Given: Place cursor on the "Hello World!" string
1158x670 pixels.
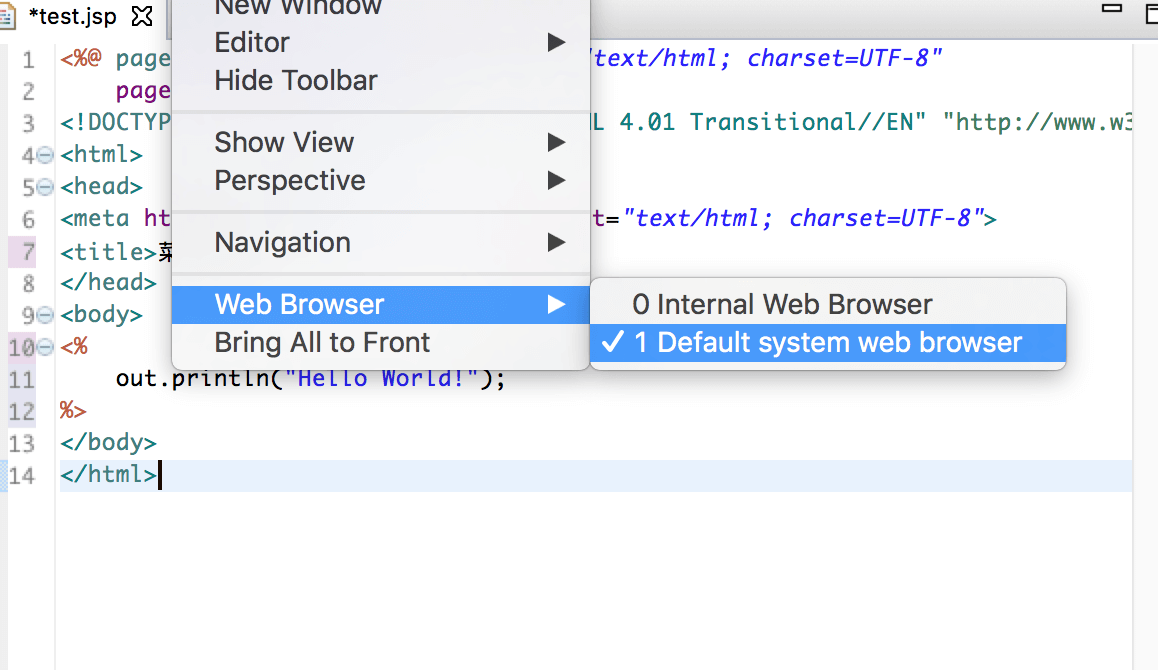Looking at the screenshot, I should tap(380, 380).
